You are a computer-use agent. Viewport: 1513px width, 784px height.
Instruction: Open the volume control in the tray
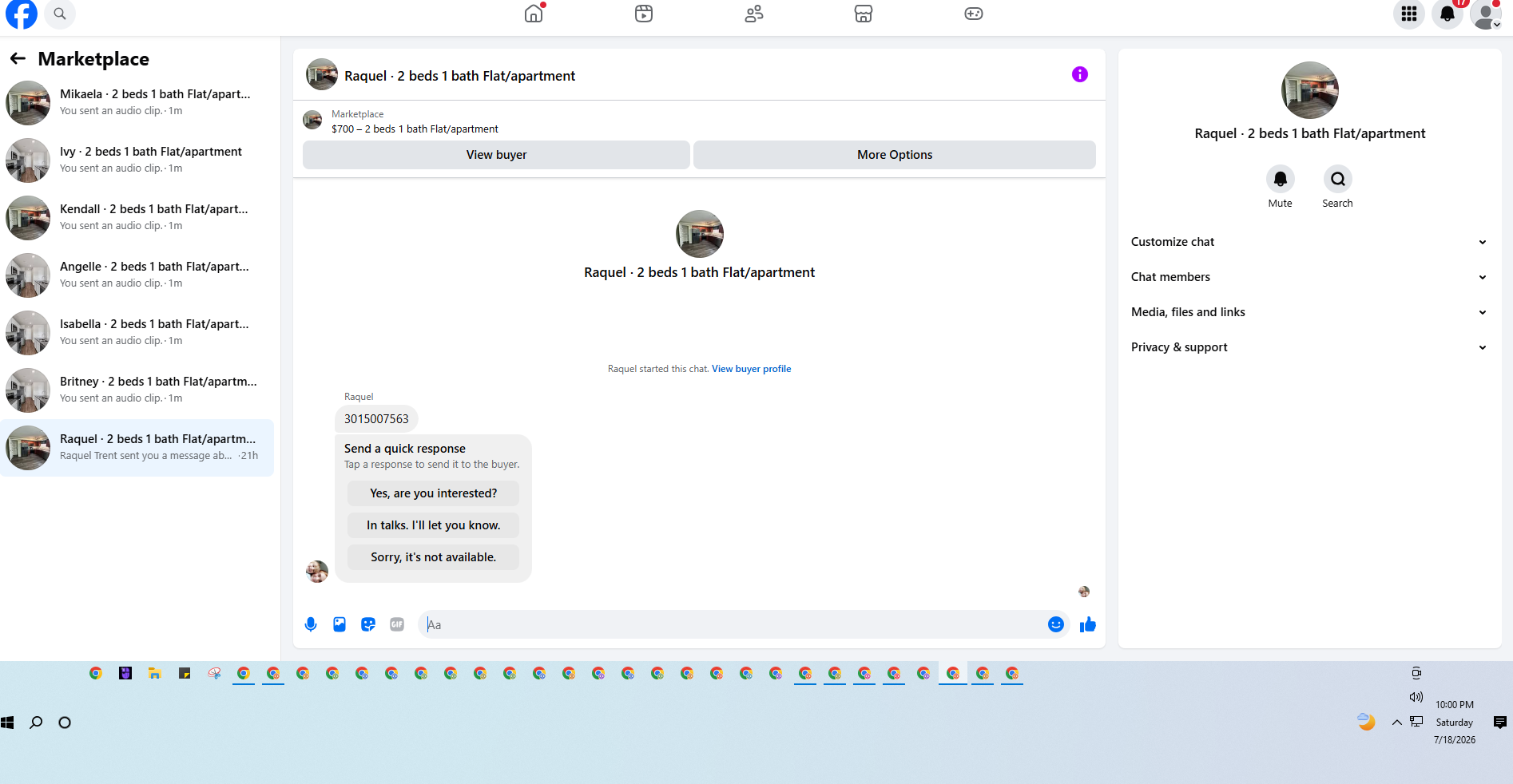1416,697
